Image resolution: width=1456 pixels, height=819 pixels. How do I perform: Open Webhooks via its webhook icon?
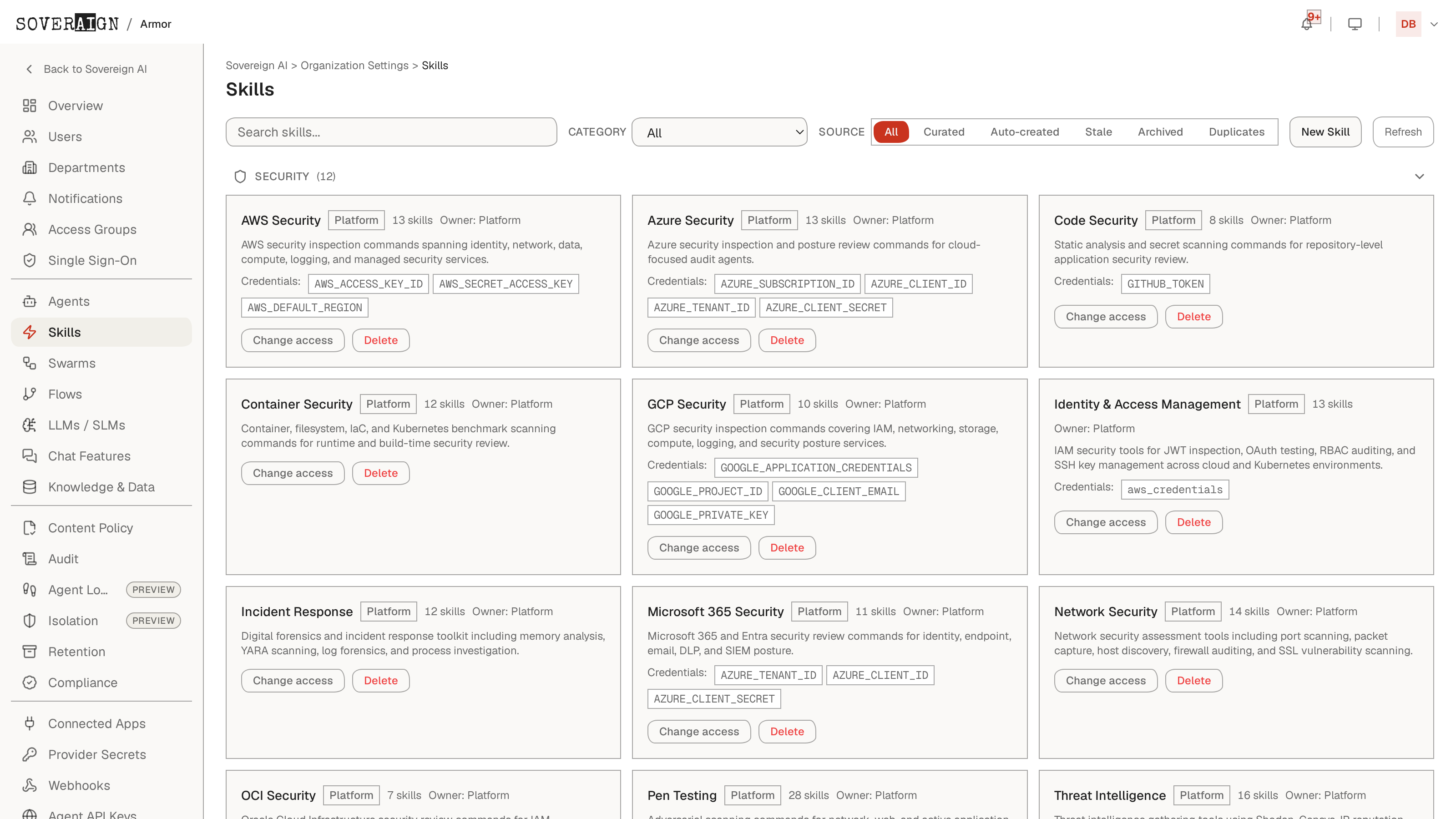[30, 786]
